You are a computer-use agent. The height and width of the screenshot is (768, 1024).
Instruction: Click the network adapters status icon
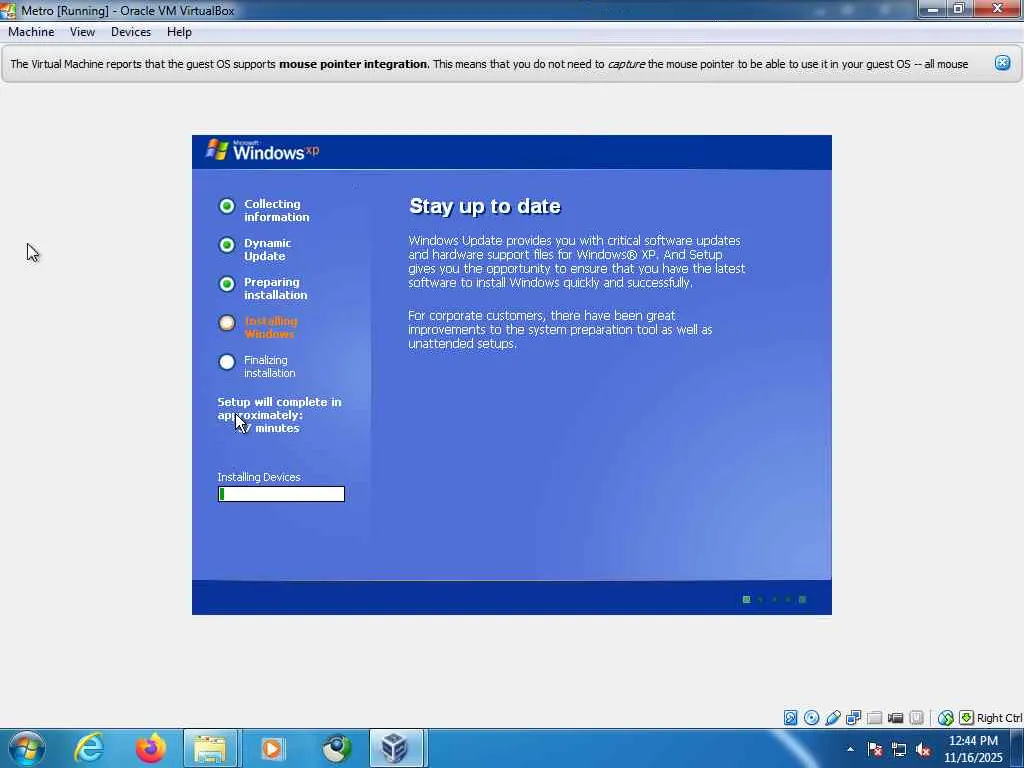(x=853, y=718)
